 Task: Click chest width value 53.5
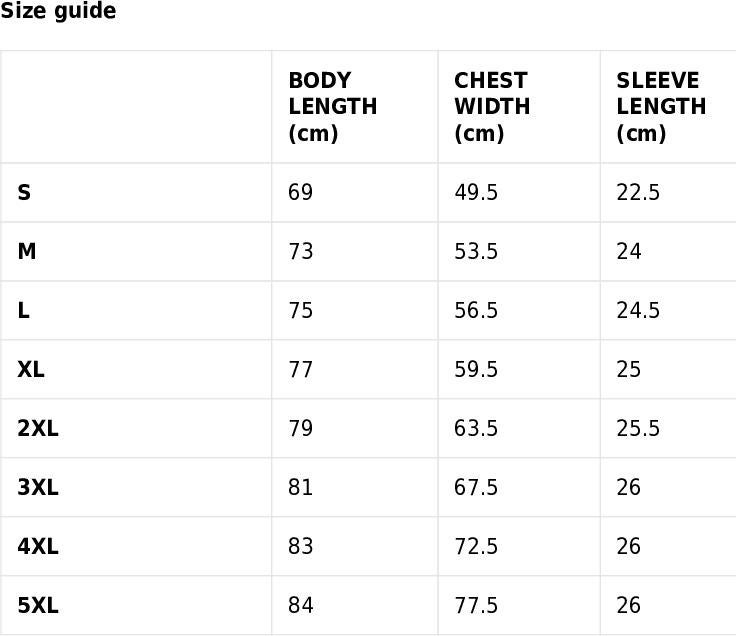[x=476, y=251]
